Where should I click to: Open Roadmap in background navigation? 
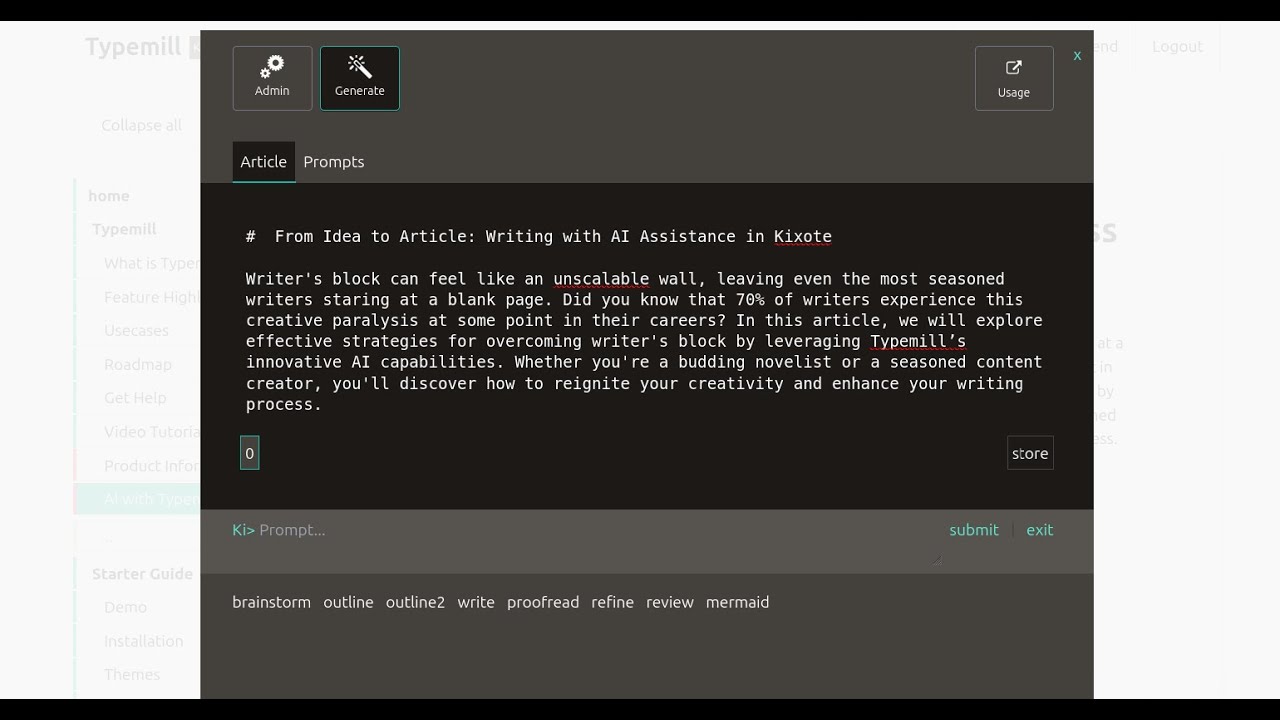[138, 364]
